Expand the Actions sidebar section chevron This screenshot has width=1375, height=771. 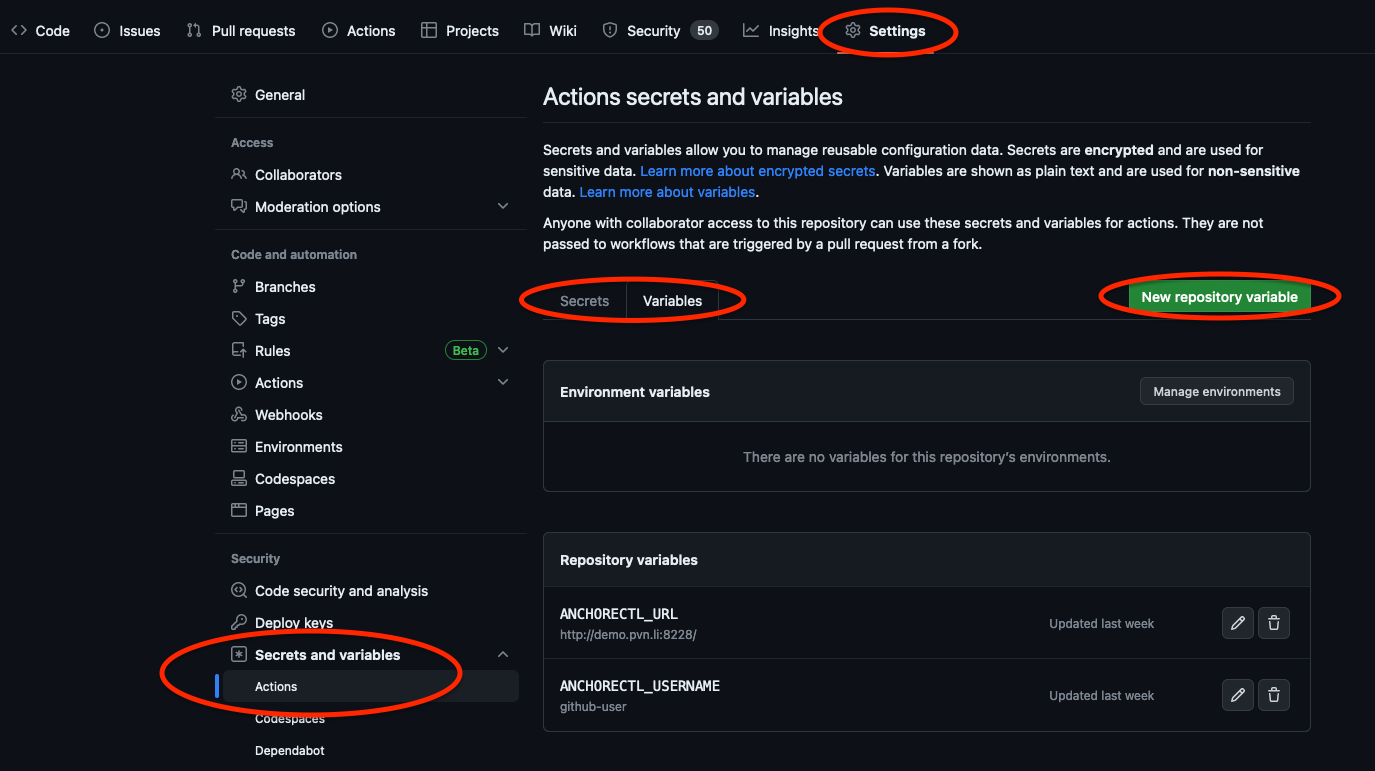(x=503, y=383)
